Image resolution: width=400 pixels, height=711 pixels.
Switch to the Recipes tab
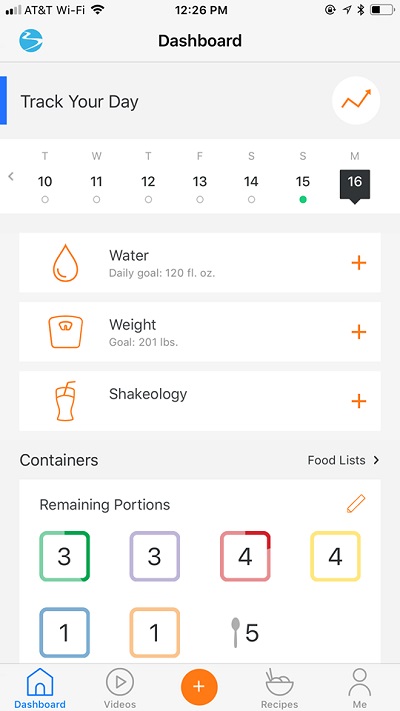tap(279, 688)
